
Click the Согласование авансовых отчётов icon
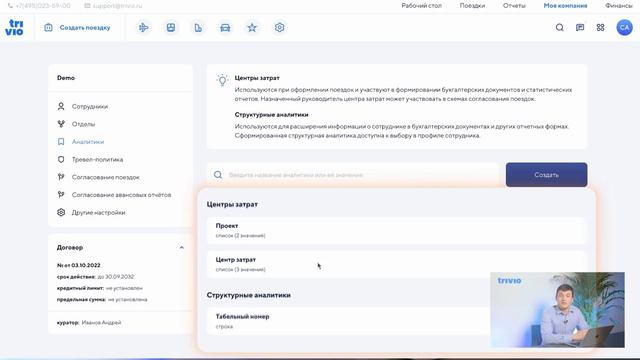61,195
